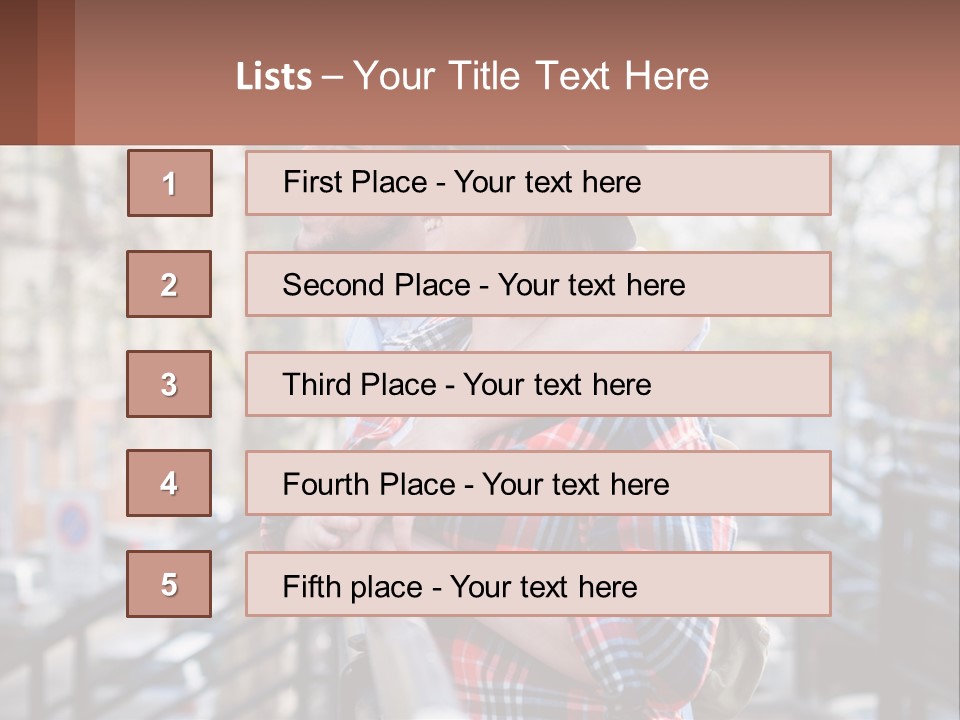The height and width of the screenshot is (720, 960).
Task: Click the number 1 box
Action: [169, 183]
